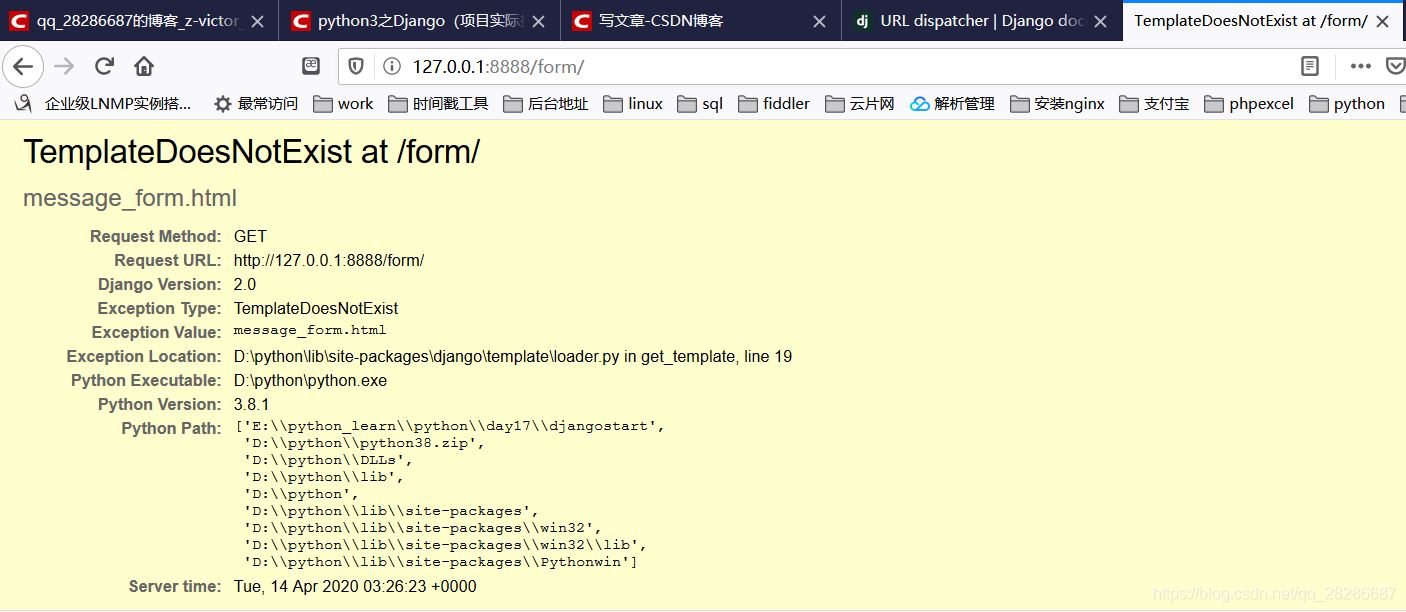Show site information icon in address bar

pyautogui.click(x=392, y=66)
